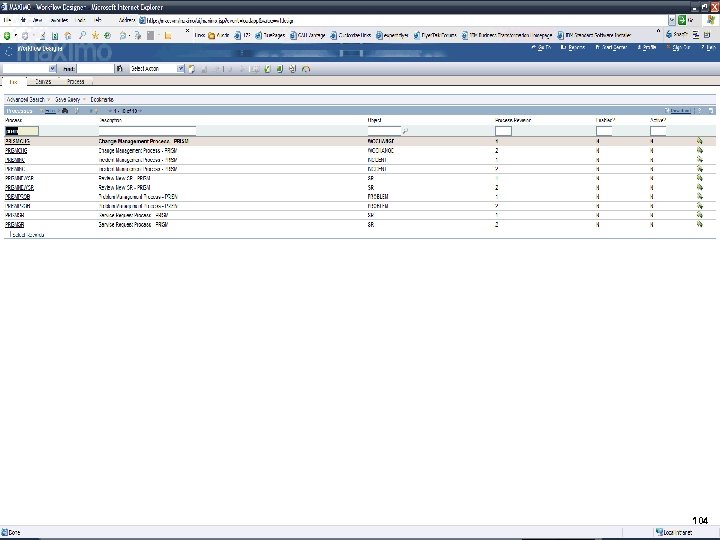The width and height of the screenshot is (720, 540).
Task: Click the Process column header
Action: [13, 120]
